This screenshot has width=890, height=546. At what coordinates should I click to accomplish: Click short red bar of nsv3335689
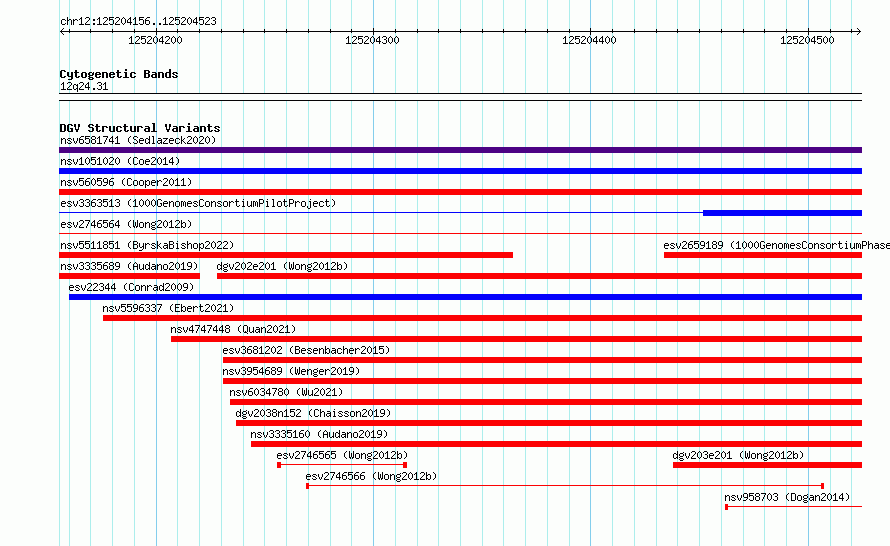coord(129,276)
